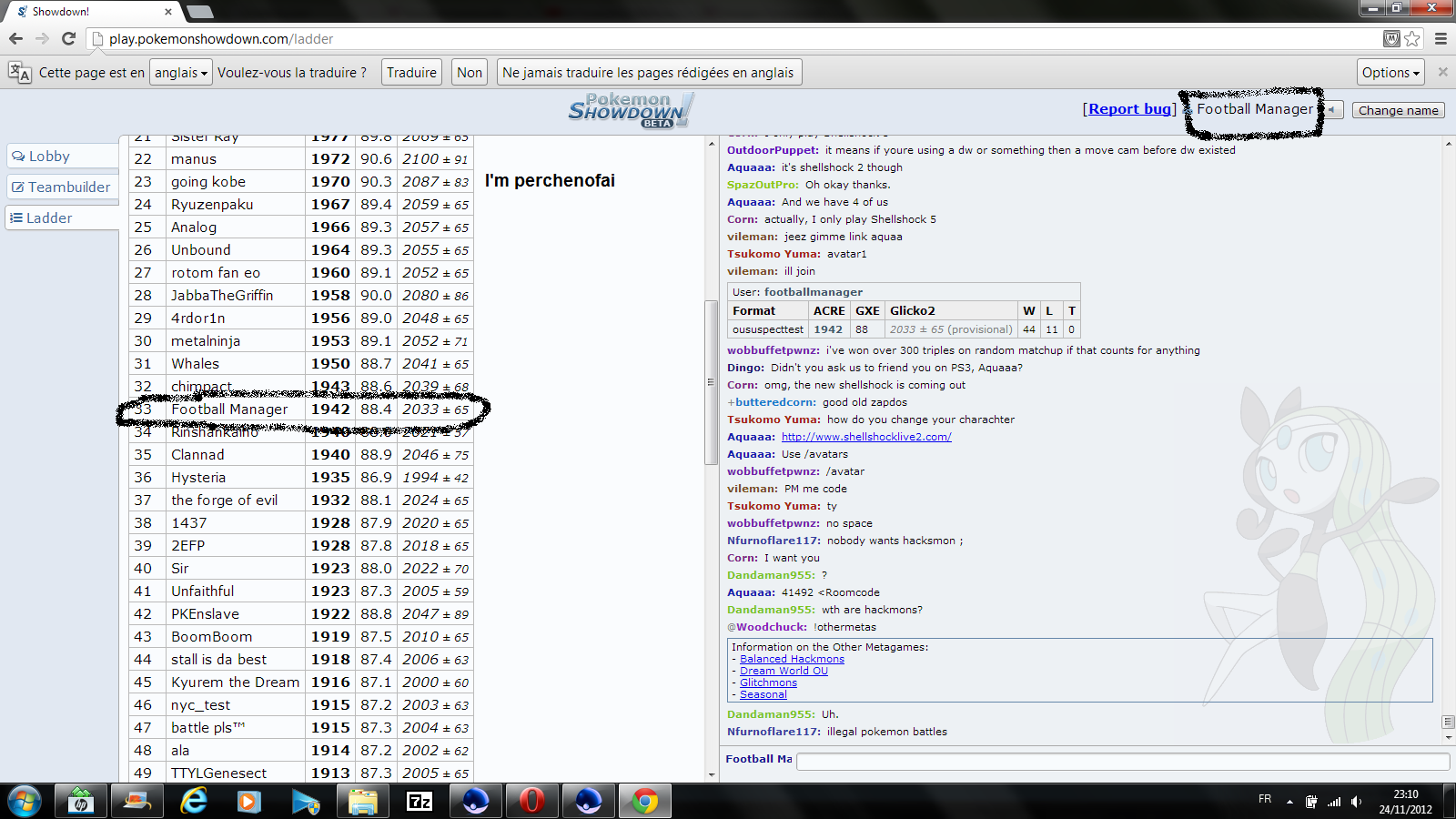The height and width of the screenshot is (819, 1456).
Task: Open the Chrome menu icon
Action: tap(1441, 38)
